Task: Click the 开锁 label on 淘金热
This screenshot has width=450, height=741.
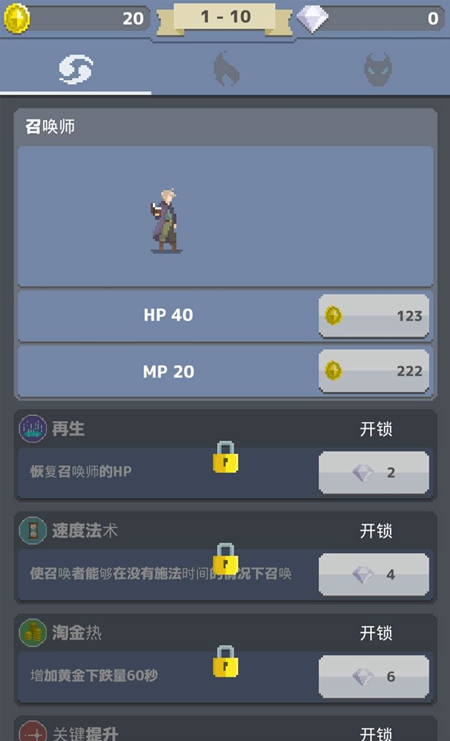Action: 376,633
